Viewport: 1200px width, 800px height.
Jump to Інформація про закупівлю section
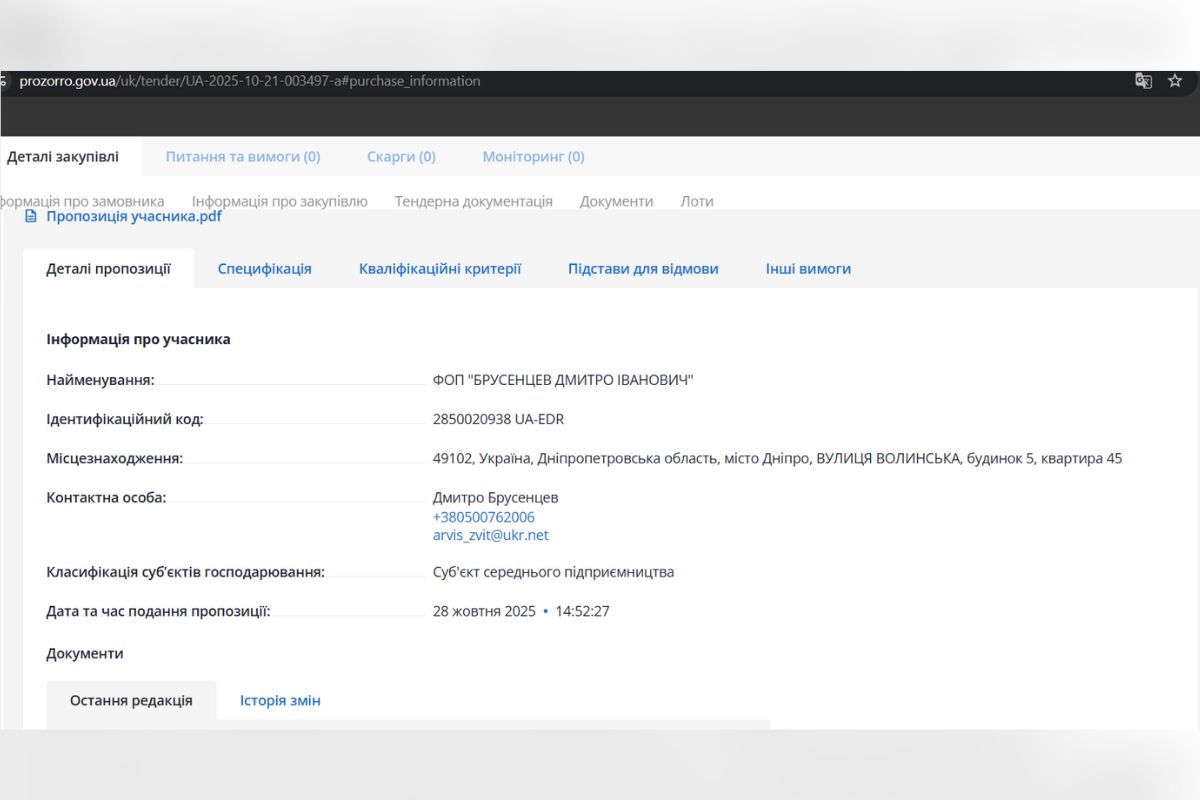point(280,201)
